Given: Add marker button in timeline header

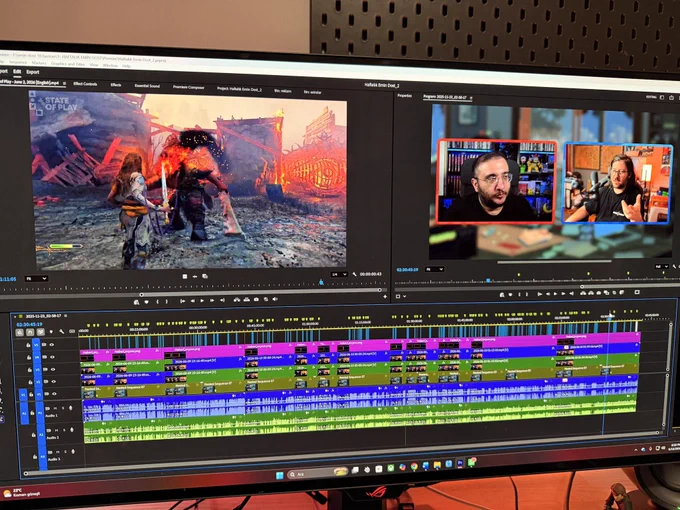Looking at the screenshot, I should 51,332.
